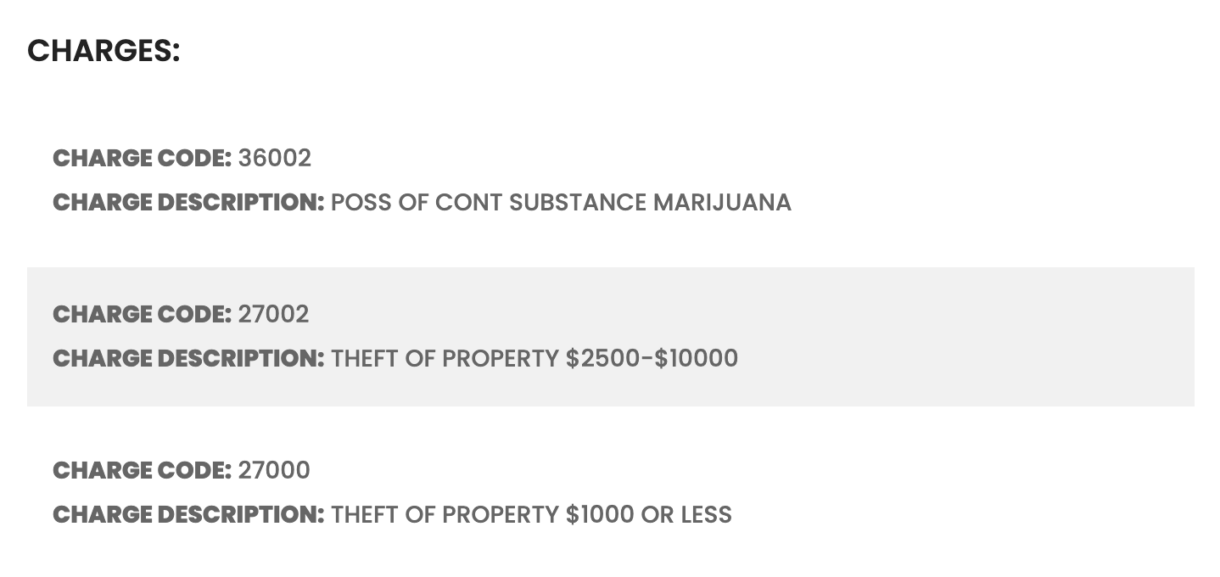This screenshot has height=577, width=1220.
Task: Click the CHARGE DESCRIPTION label in the last row
Action: (x=188, y=515)
